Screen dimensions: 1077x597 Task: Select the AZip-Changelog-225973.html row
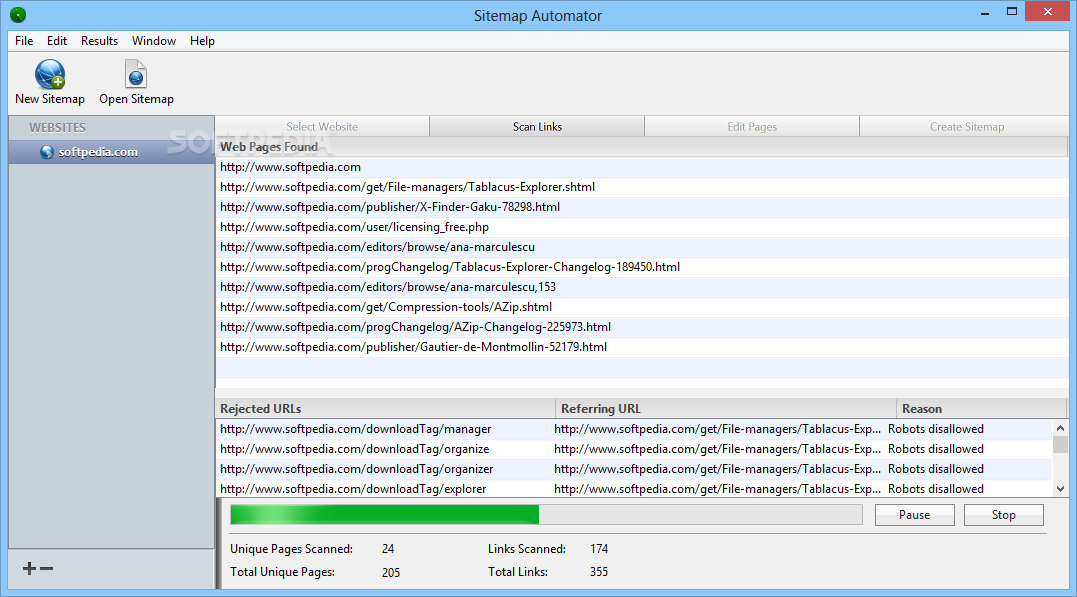coord(642,326)
